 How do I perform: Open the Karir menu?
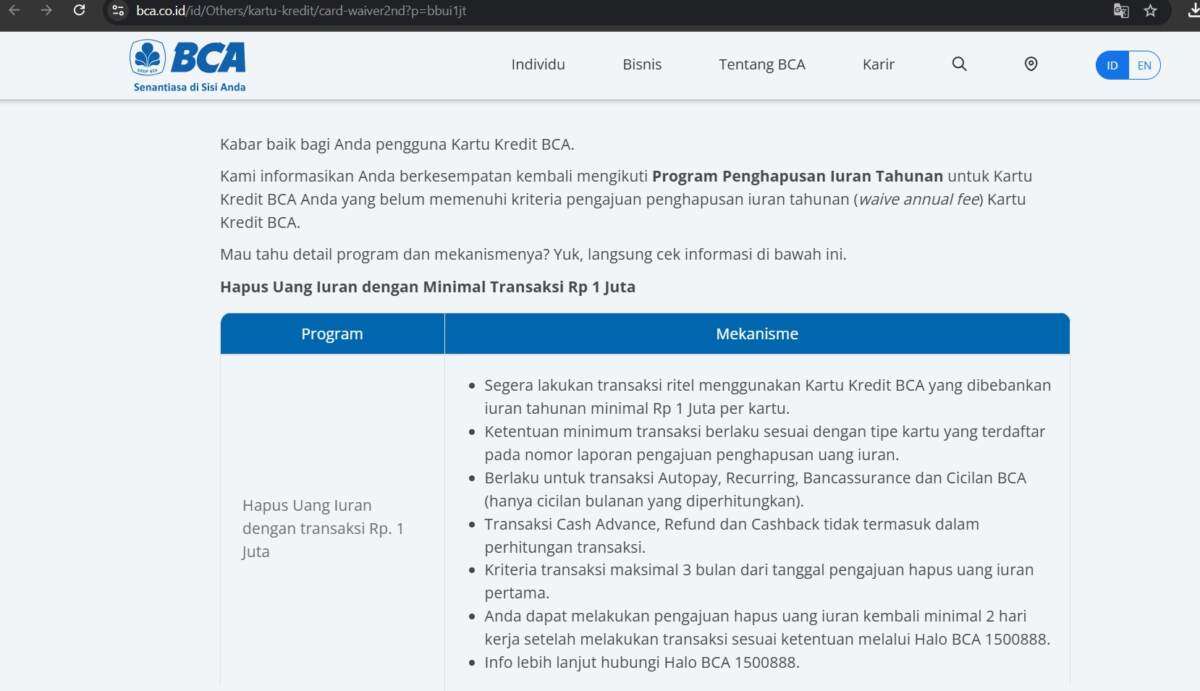(878, 64)
